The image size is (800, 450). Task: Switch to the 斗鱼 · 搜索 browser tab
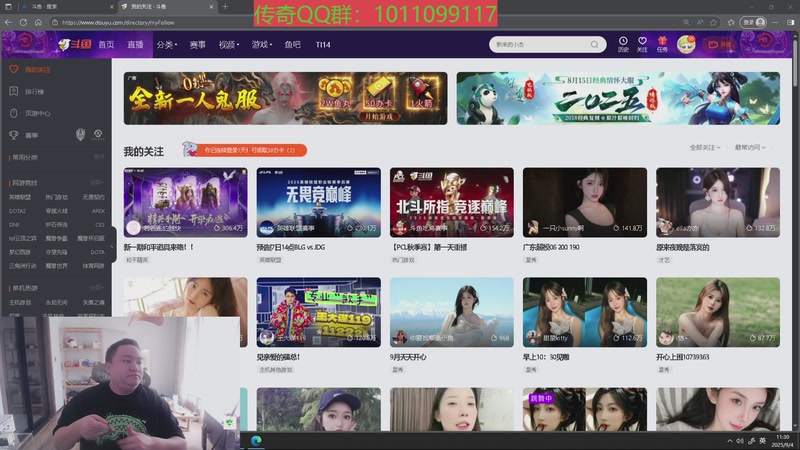66,7
